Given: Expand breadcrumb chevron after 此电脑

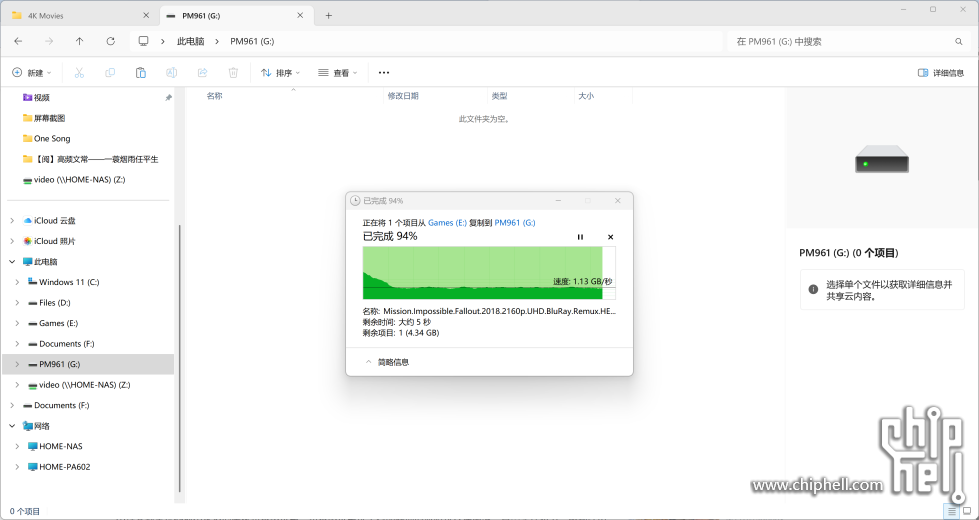Looking at the screenshot, I should click(x=217, y=41).
